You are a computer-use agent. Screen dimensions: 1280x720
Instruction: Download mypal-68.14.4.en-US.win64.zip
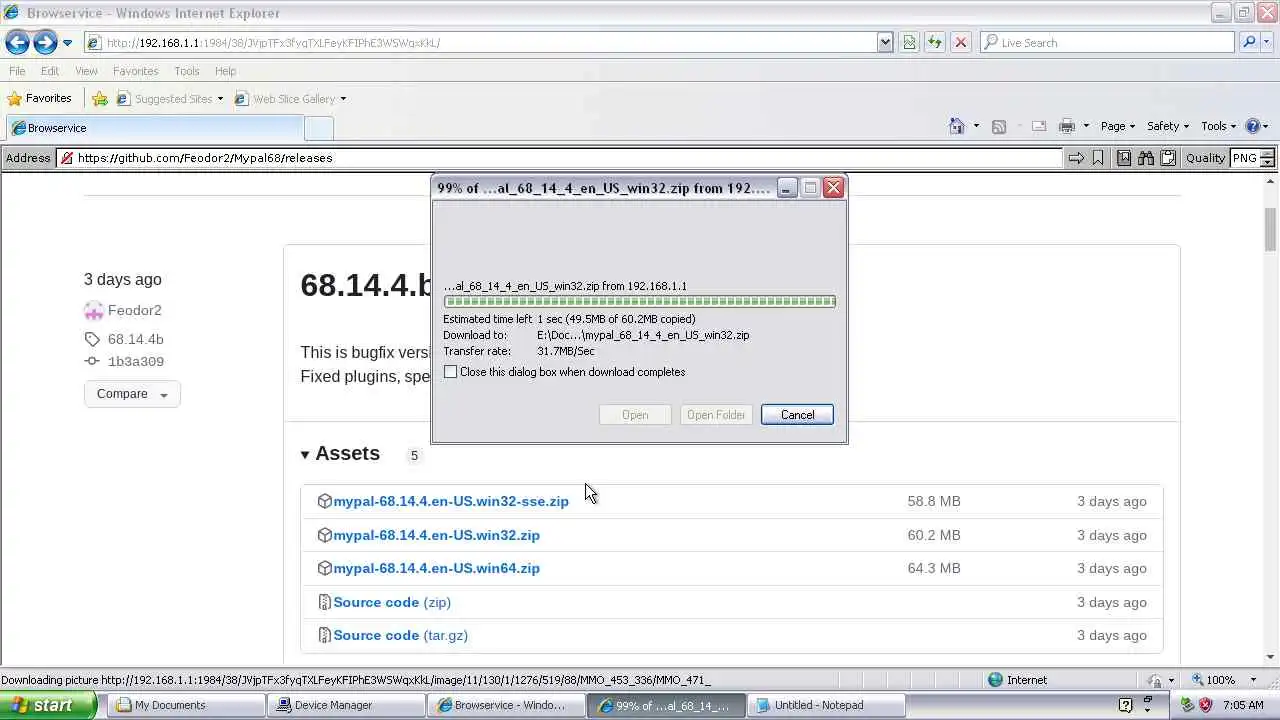436,568
